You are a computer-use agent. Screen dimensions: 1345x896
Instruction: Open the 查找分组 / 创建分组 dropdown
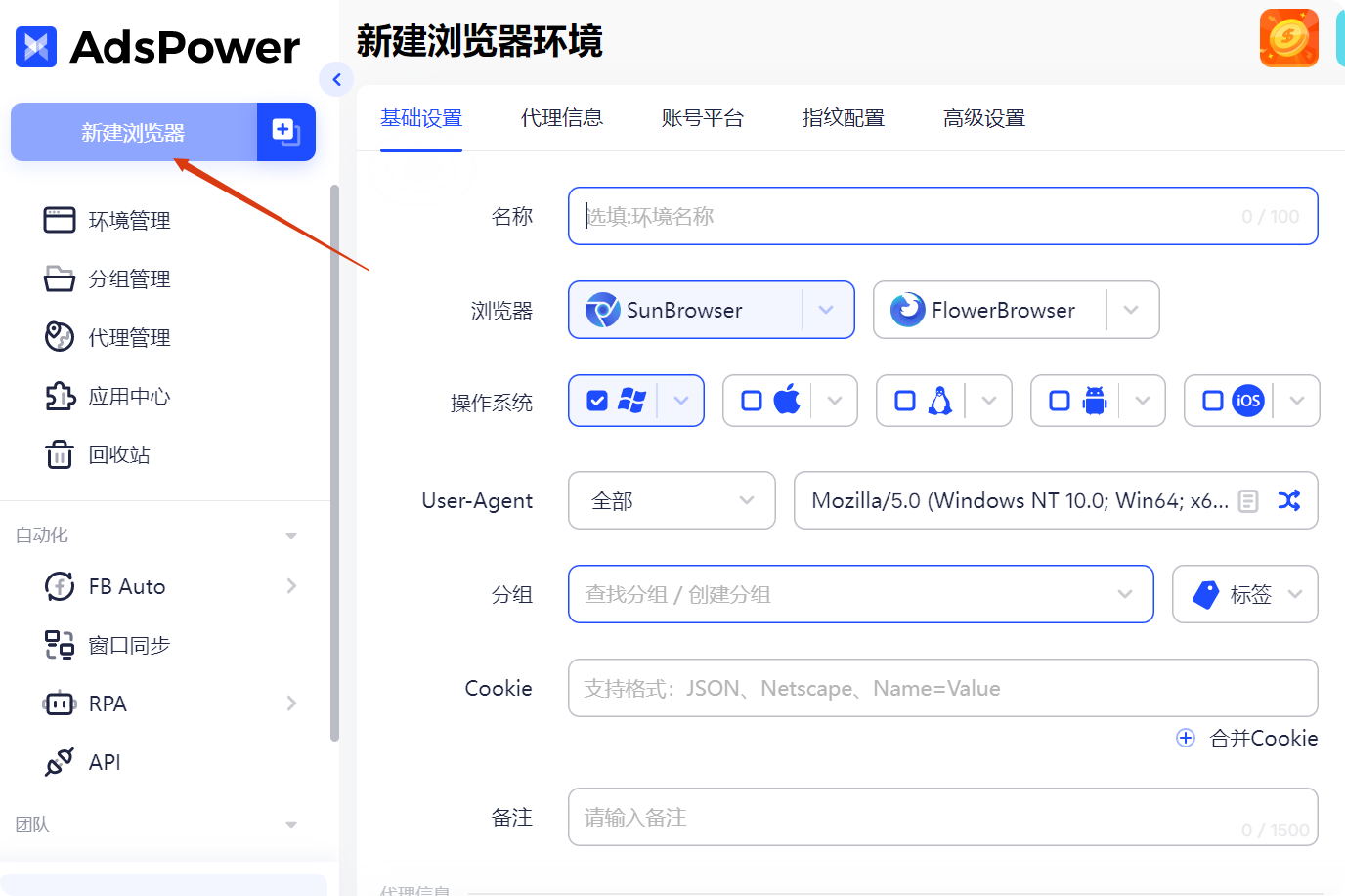point(861,594)
